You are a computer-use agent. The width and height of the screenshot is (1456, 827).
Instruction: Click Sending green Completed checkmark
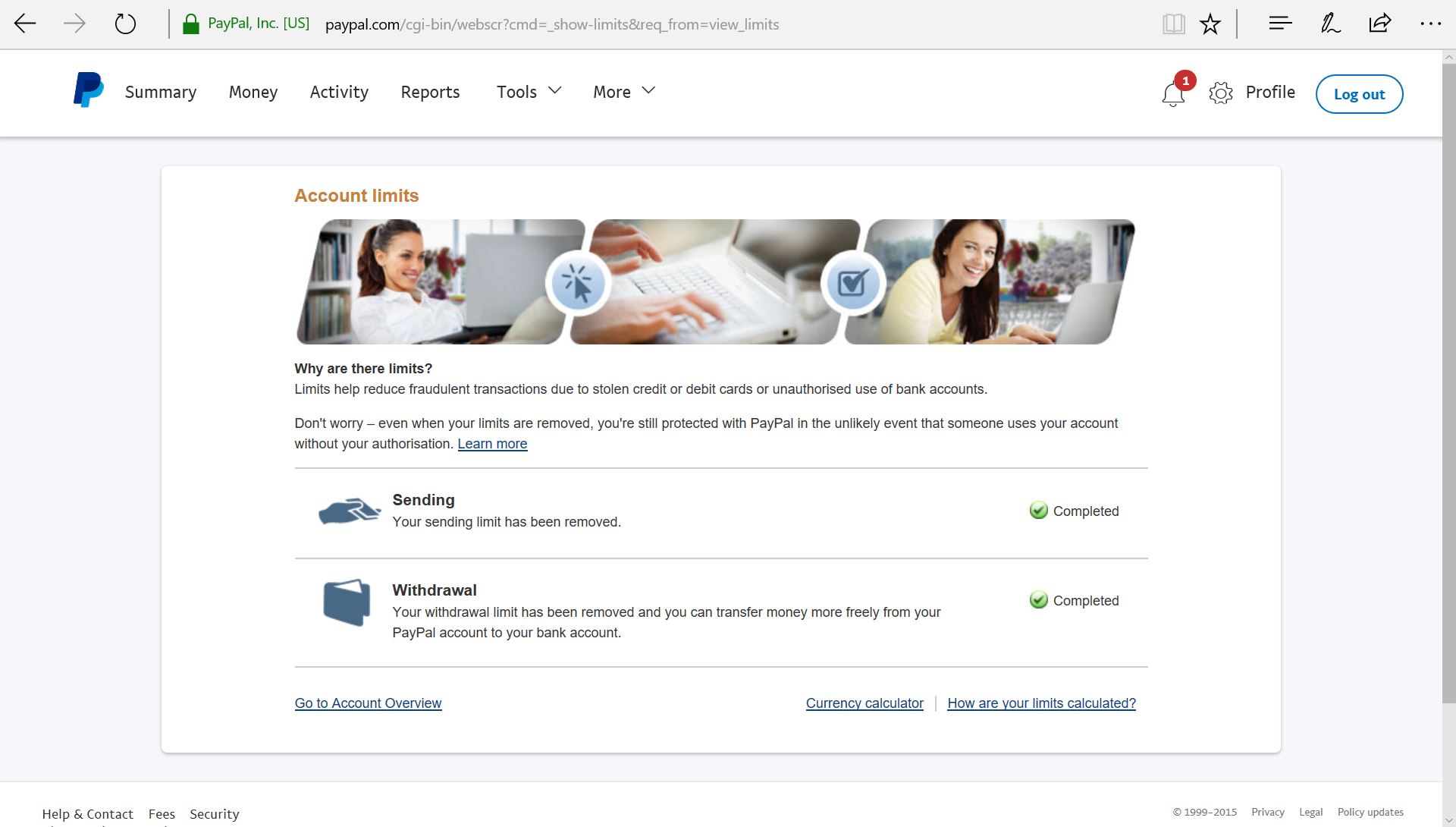pyautogui.click(x=1038, y=511)
